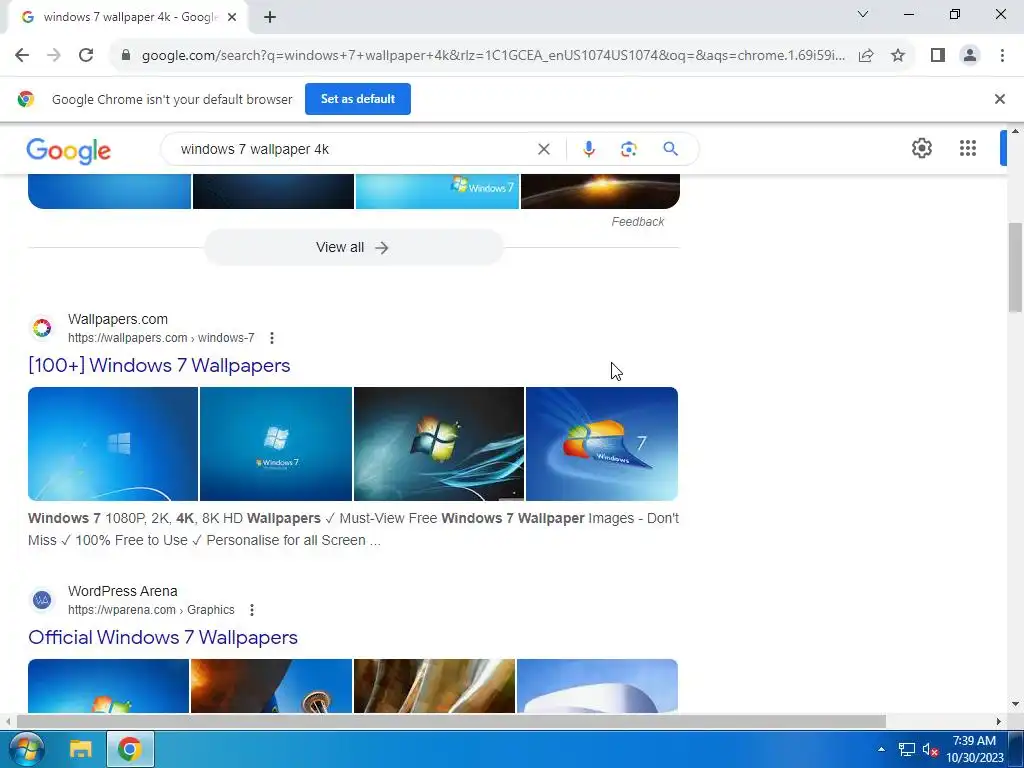Search by image with Google Lens icon
This screenshot has height=768, width=1024.
(x=628, y=150)
